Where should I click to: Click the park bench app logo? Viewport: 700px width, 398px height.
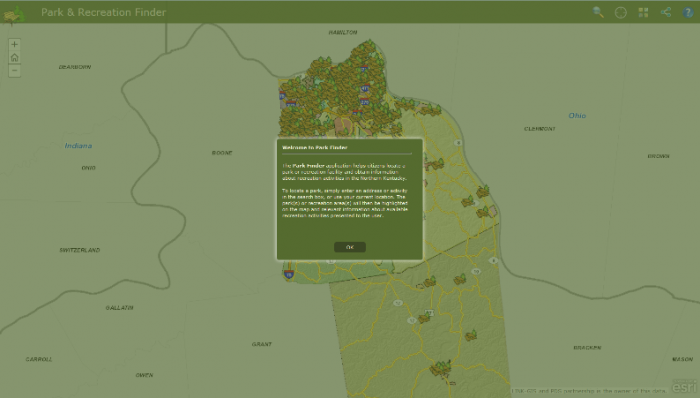[x=14, y=15]
